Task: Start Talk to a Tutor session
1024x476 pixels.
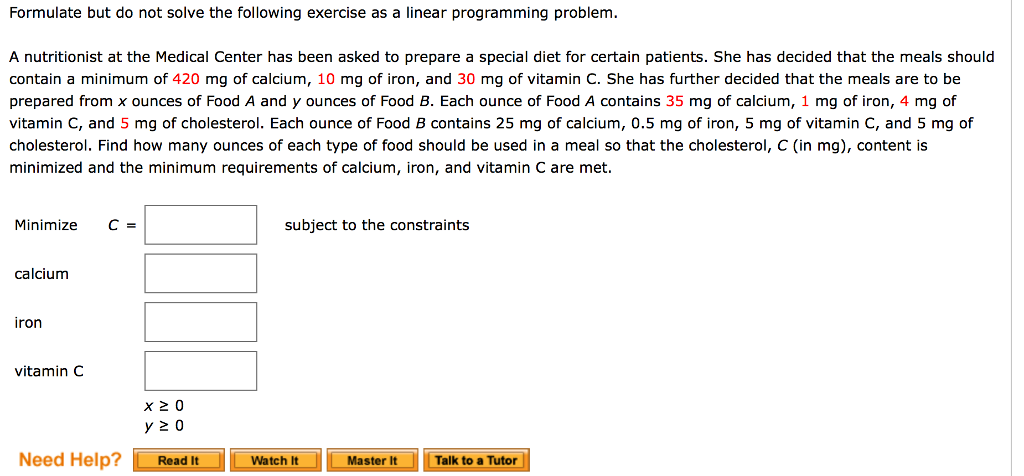Action: (476, 460)
